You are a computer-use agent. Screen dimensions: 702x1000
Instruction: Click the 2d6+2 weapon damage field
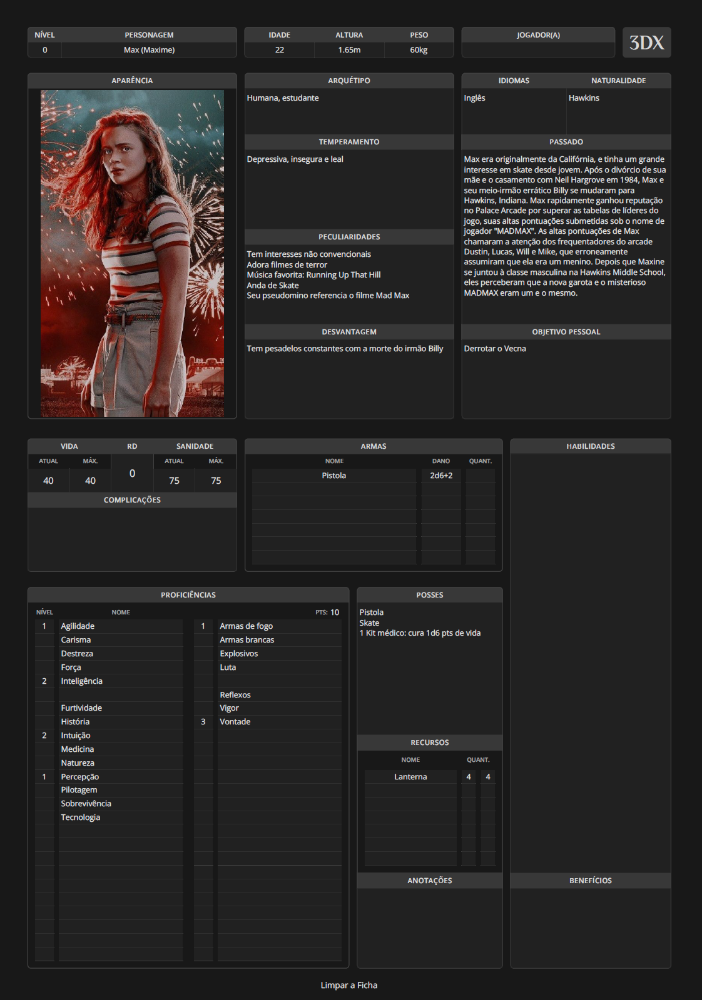click(441, 476)
